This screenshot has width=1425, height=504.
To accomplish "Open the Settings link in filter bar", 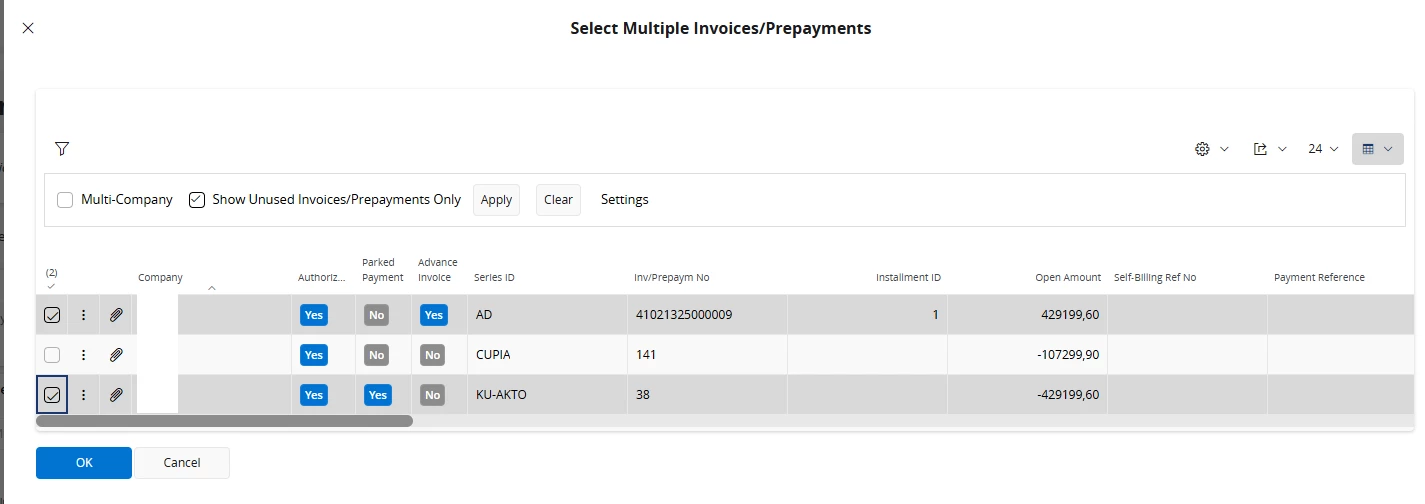I will pos(624,200).
